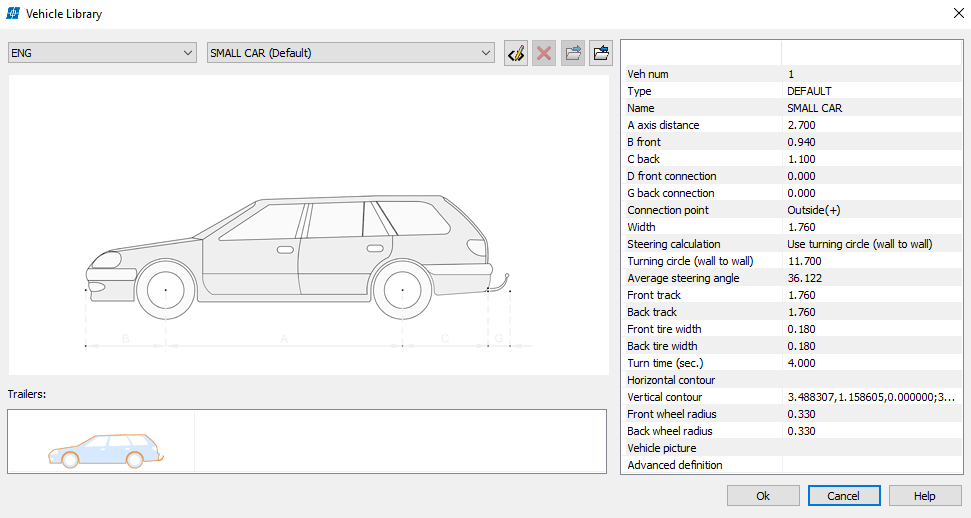
Task: Click the Cancel button
Action: click(x=843, y=496)
